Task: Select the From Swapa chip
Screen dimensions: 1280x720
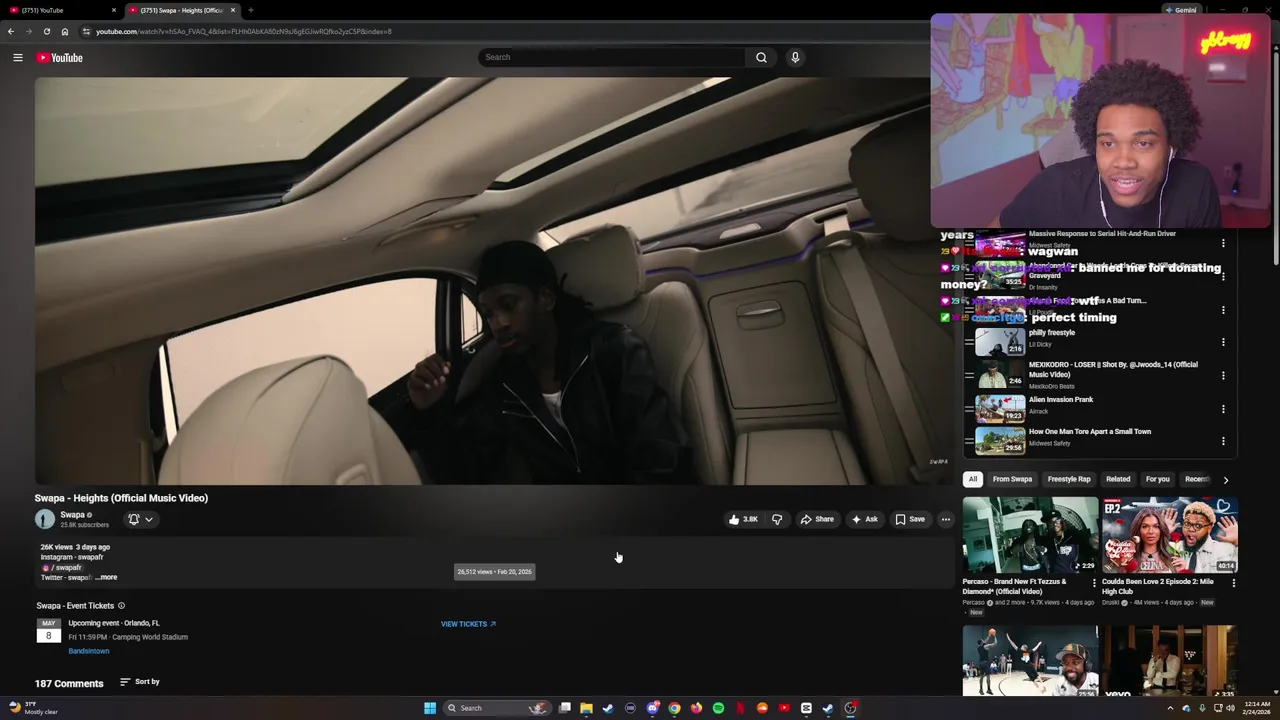Action: 1012,479
